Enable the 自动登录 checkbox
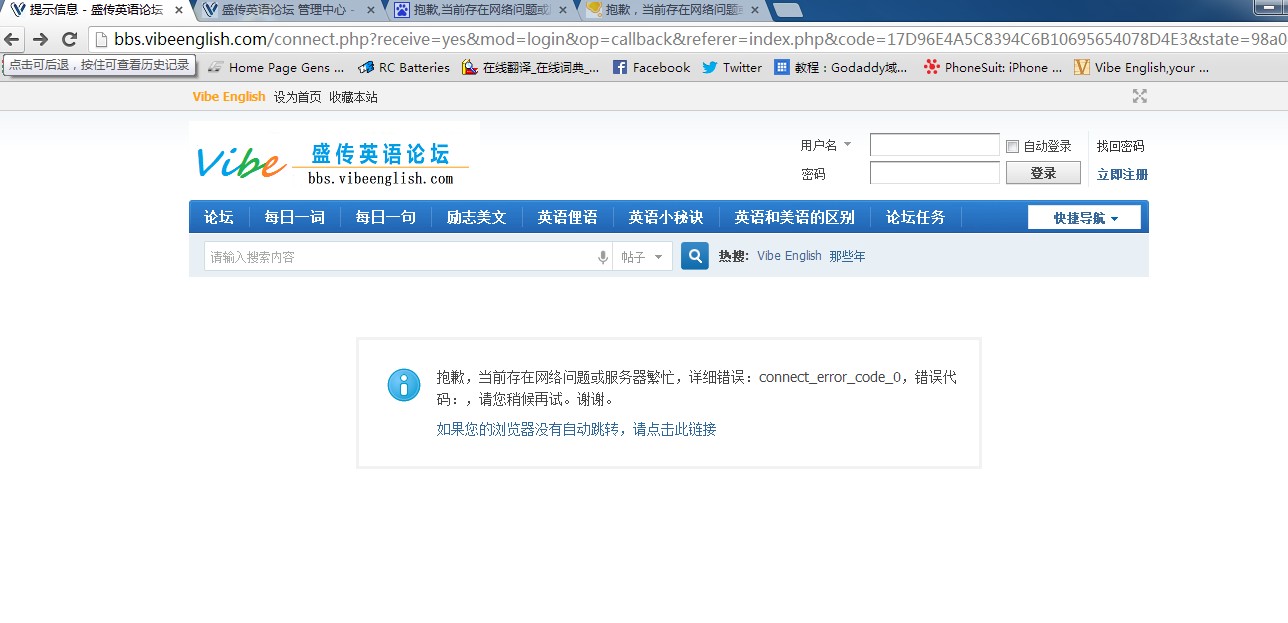The image size is (1288, 623). point(1012,146)
